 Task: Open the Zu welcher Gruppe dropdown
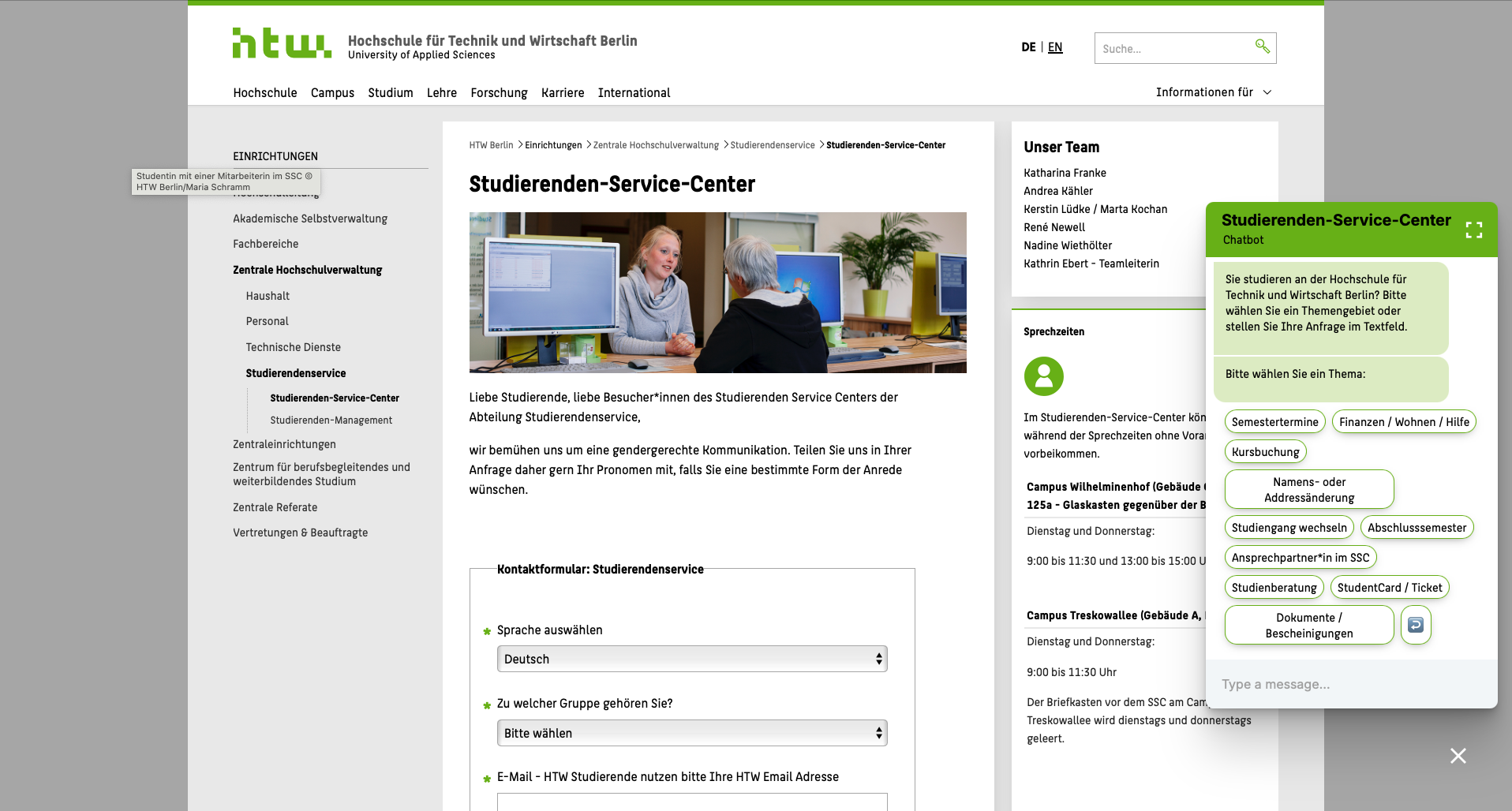tap(692, 733)
